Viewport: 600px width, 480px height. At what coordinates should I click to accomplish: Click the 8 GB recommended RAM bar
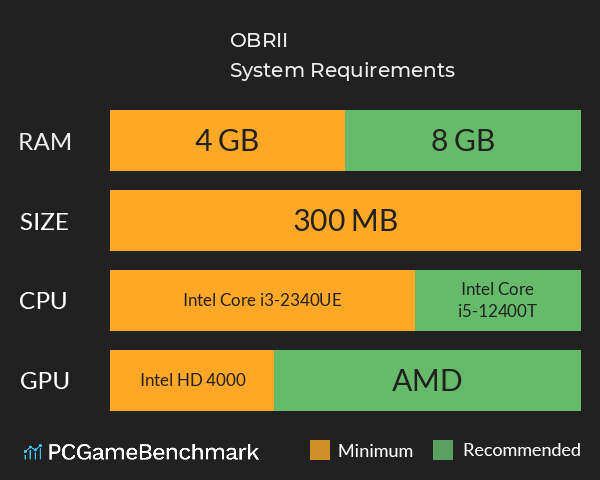pos(463,141)
